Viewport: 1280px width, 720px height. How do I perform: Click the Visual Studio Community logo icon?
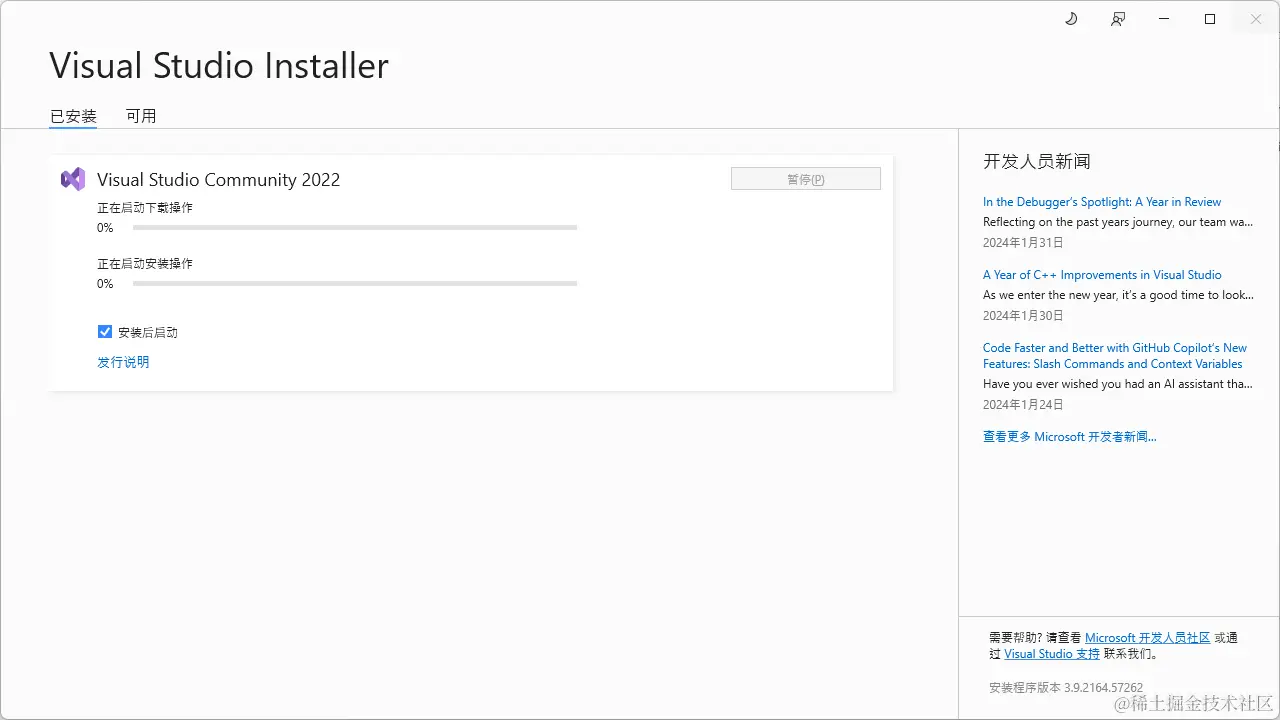73,179
